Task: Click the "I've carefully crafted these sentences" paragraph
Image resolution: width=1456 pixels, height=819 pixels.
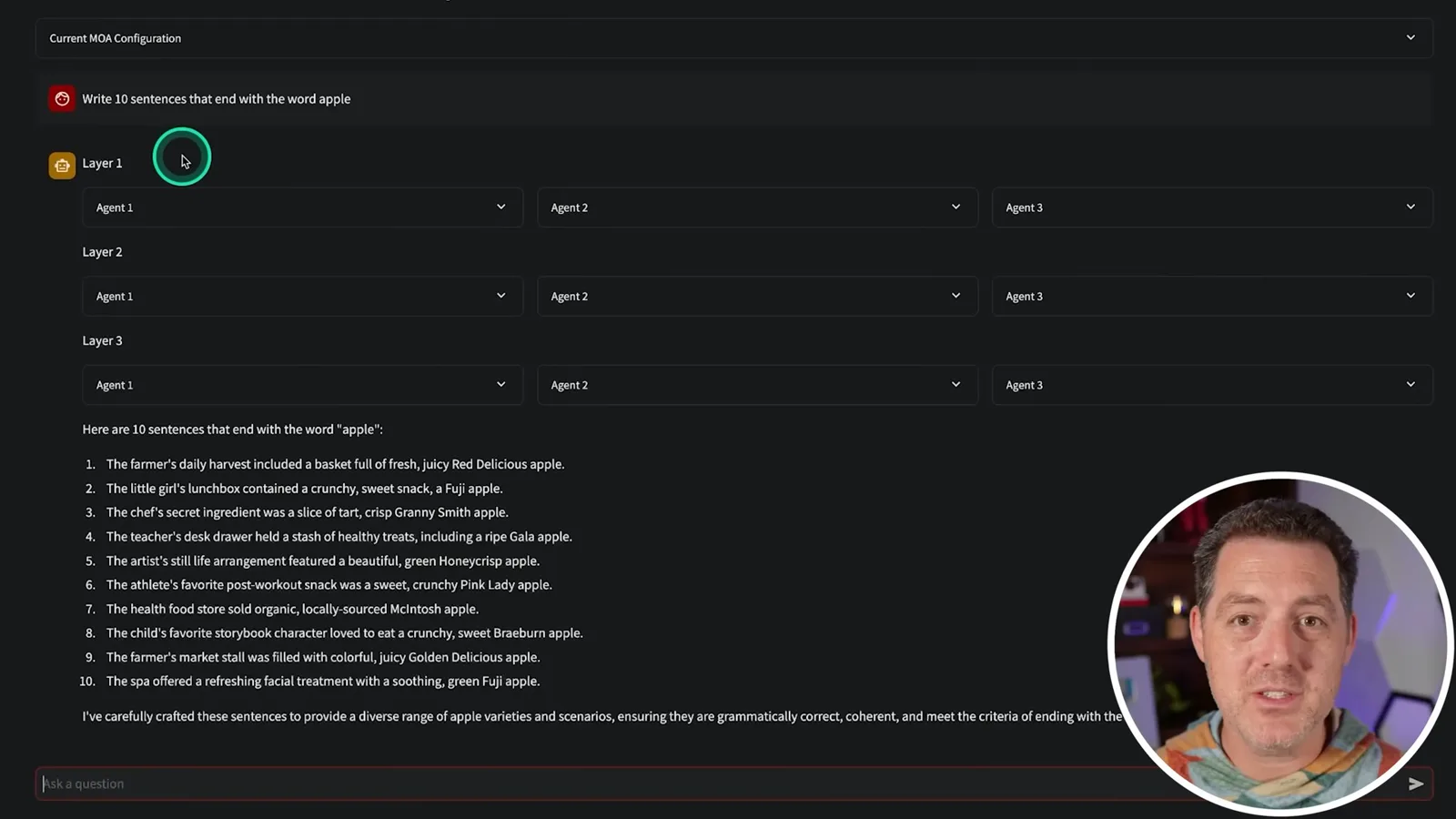Action: (602, 717)
